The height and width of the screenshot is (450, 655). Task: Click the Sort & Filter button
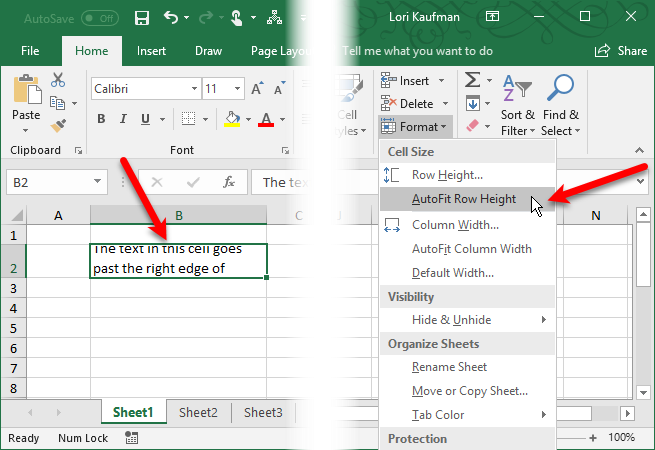(x=518, y=106)
